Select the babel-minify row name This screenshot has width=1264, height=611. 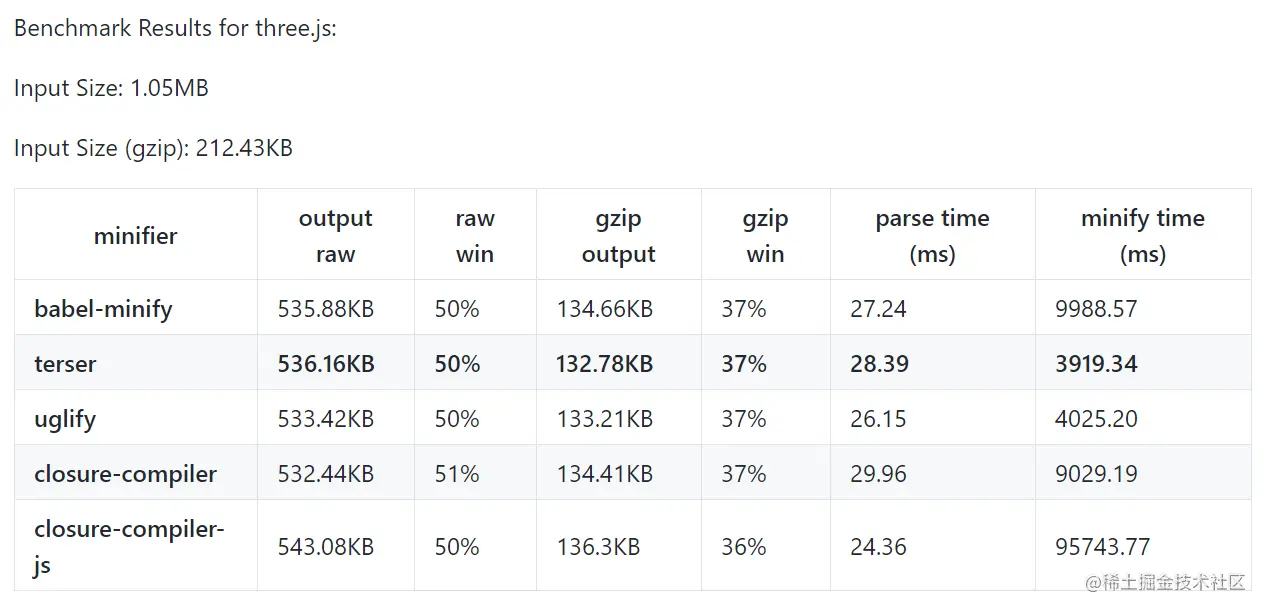pyautogui.click(x=103, y=309)
